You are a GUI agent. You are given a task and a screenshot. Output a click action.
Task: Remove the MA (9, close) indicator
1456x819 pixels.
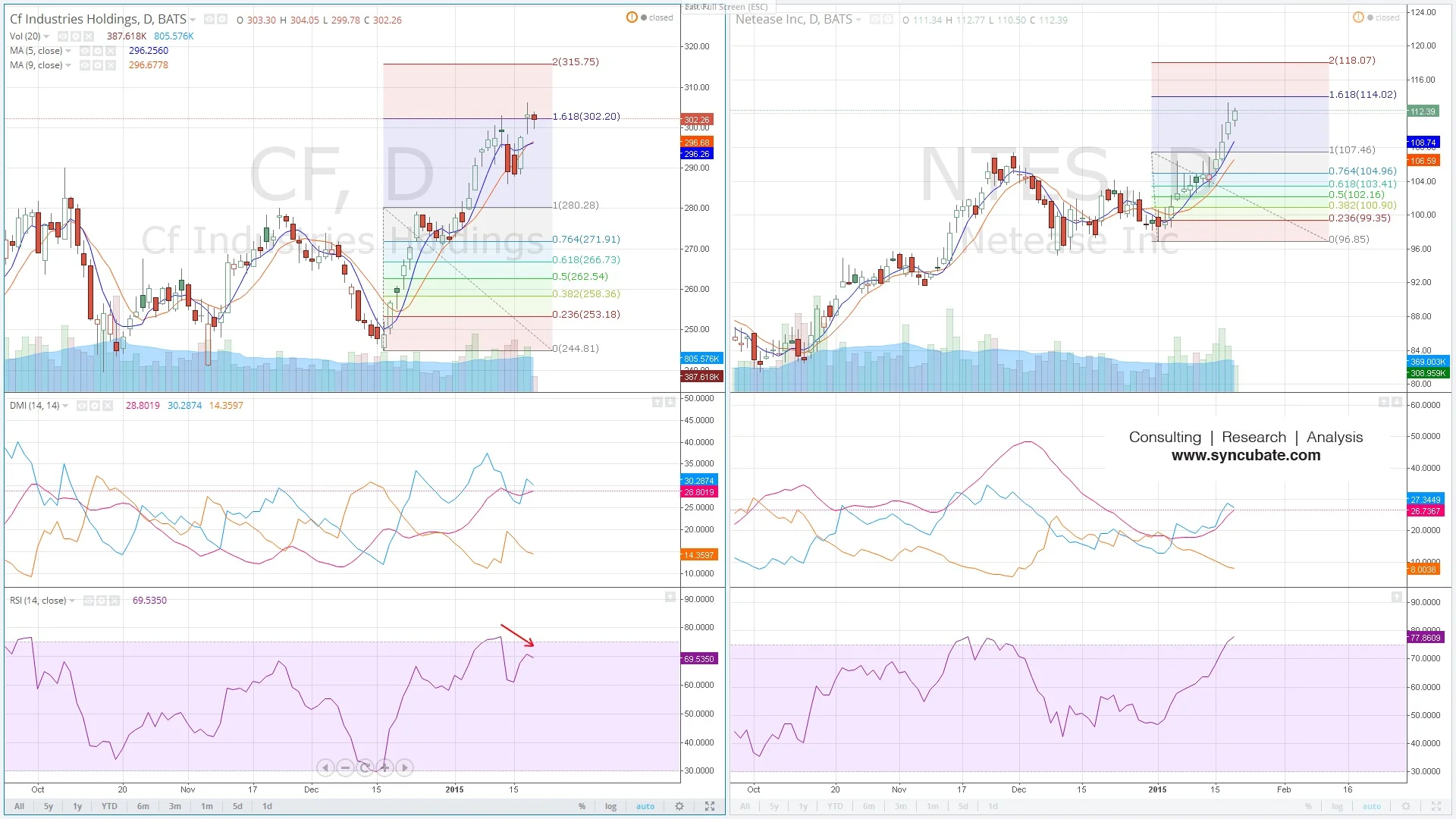pyautogui.click(x=111, y=65)
